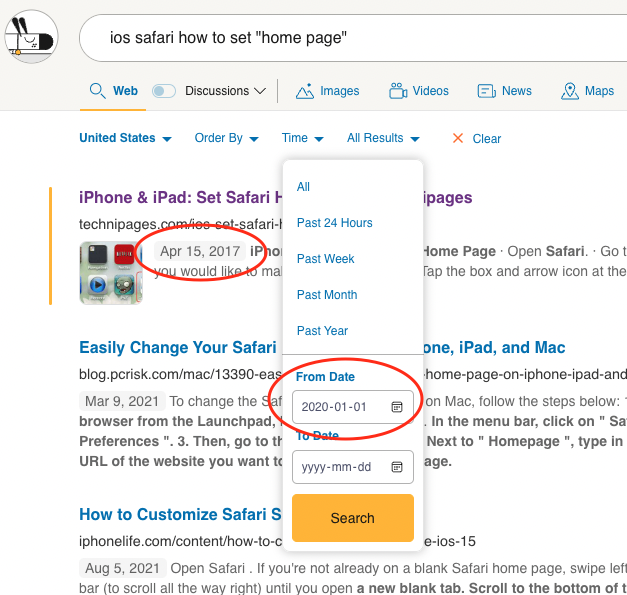The width and height of the screenshot is (627, 595).
Task: Click the technipages result thumbnail image
Action: pyautogui.click(x=110, y=272)
